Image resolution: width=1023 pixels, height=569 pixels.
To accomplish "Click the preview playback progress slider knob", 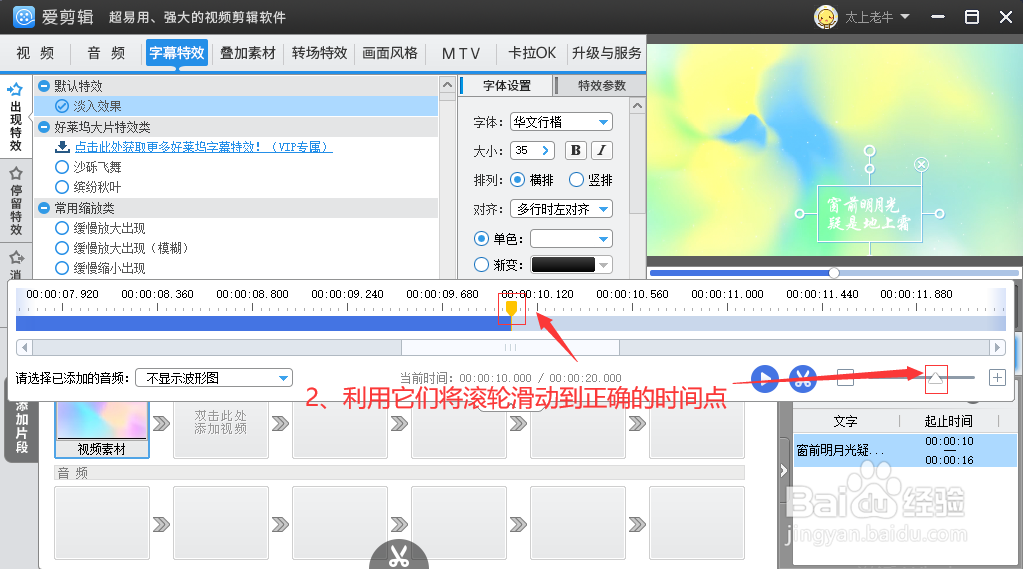I will [834, 273].
